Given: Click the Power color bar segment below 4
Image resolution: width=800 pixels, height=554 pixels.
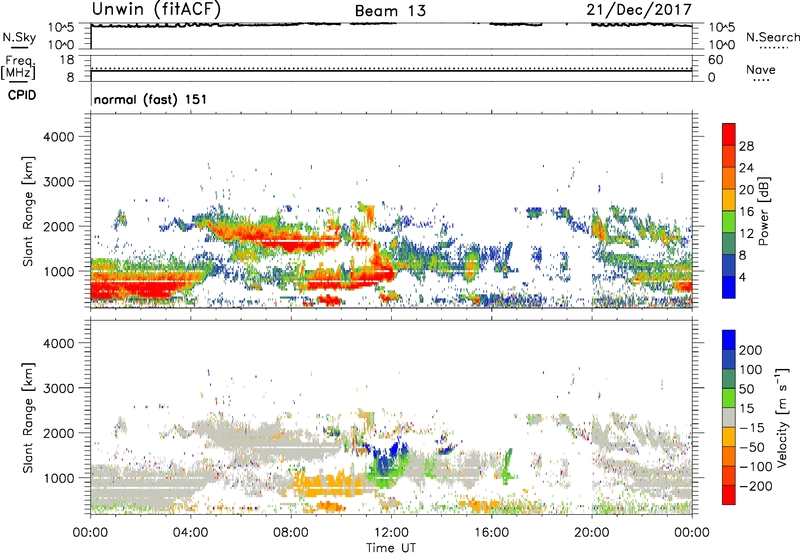Looking at the screenshot, I should (729, 288).
